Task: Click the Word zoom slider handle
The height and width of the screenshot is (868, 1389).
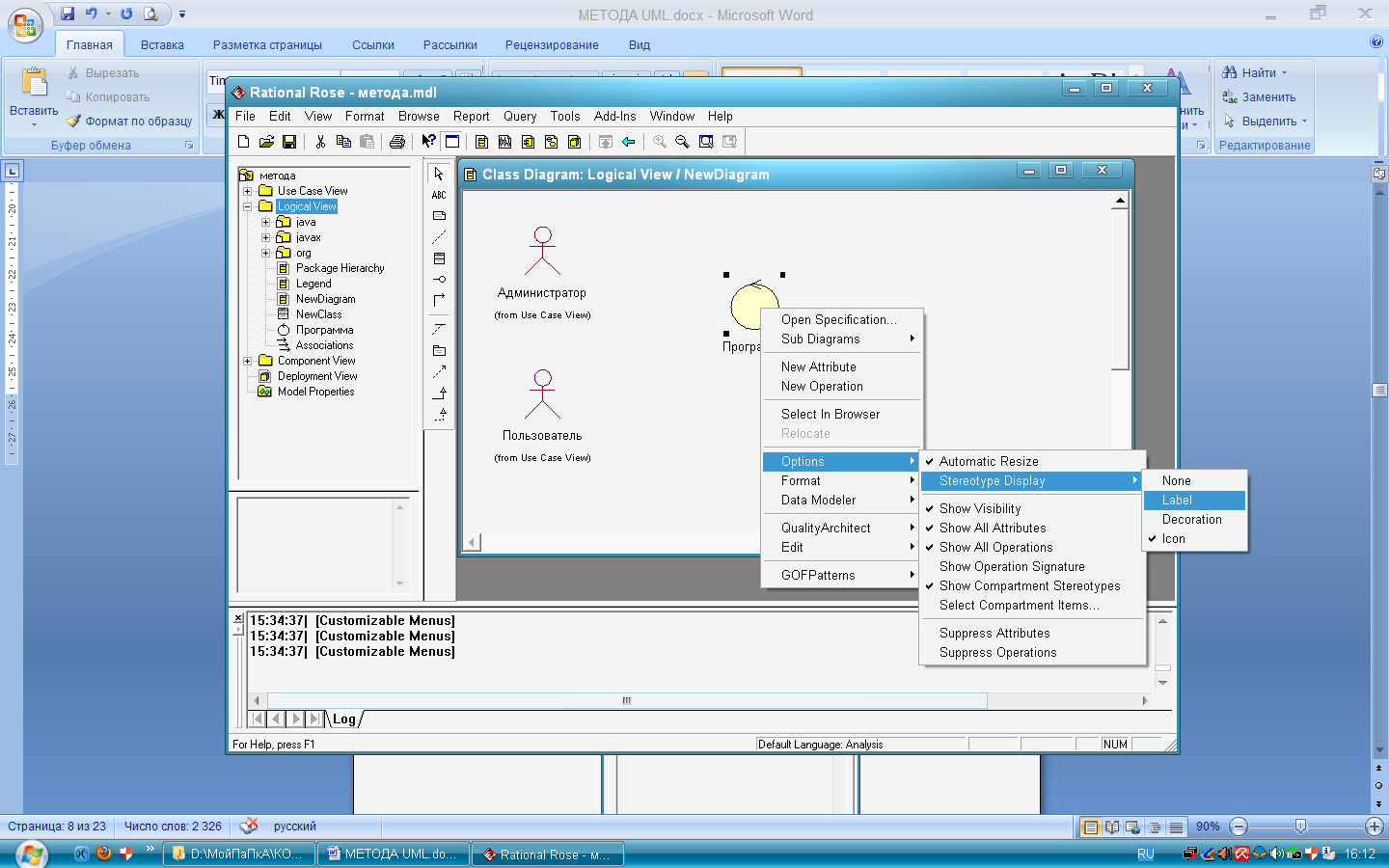Action: point(1300,827)
